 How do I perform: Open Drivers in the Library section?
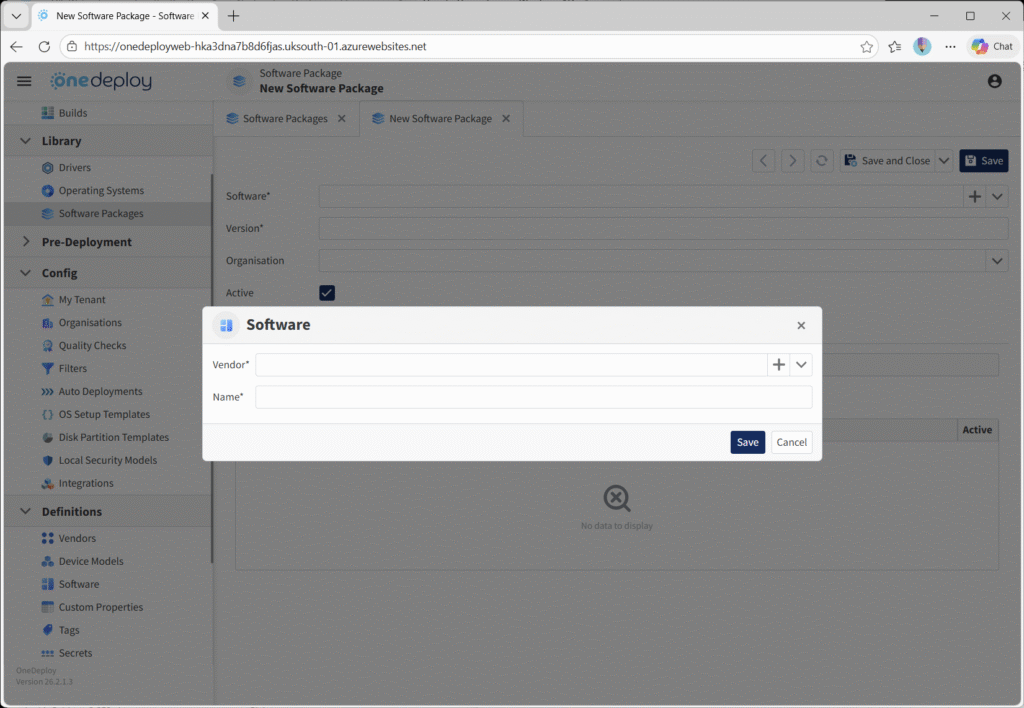click(74, 168)
